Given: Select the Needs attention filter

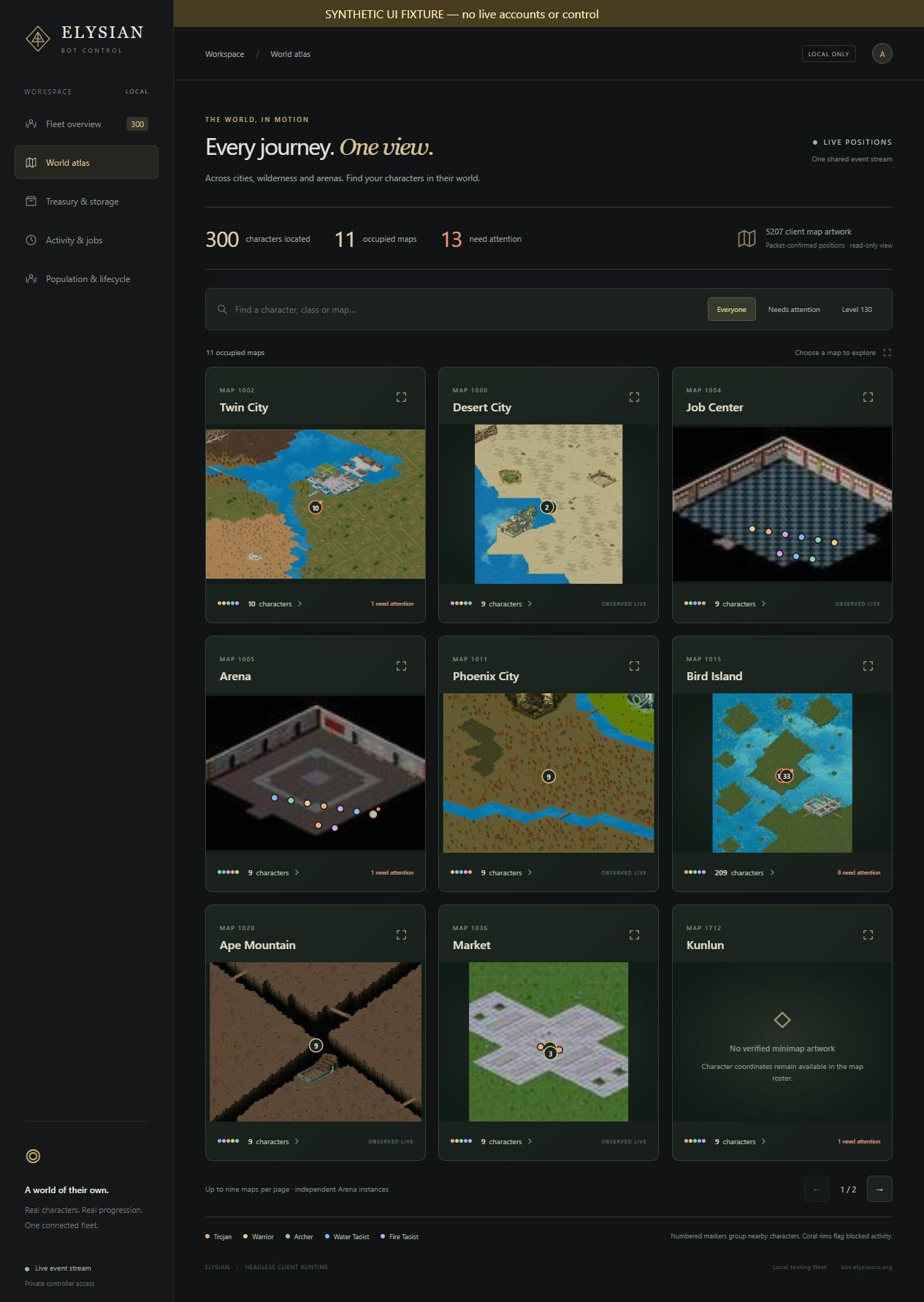Looking at the screenshot, I should pyautogui.click(x=794, y=309).
